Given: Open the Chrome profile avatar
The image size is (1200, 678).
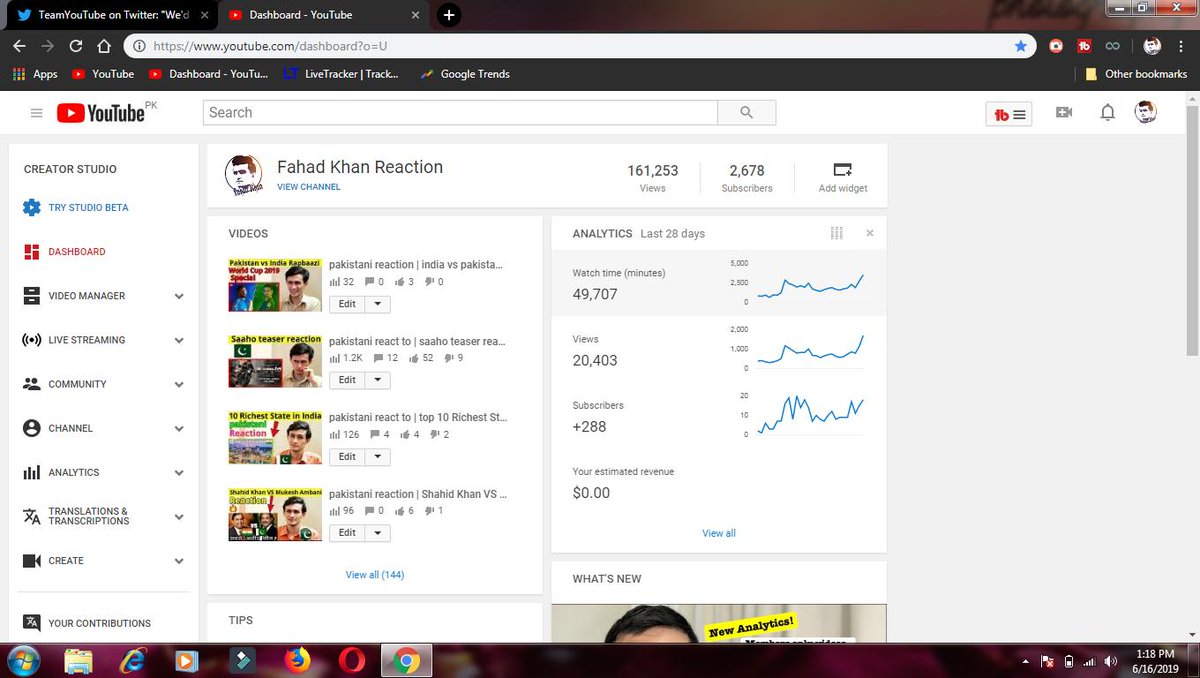Looking at the screenshot, I should [1152, 46].
